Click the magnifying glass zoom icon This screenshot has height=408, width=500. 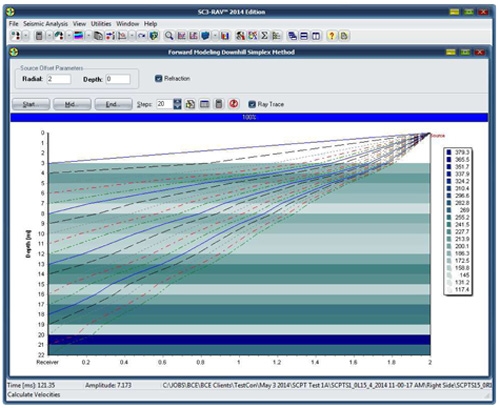pos(169,36)
